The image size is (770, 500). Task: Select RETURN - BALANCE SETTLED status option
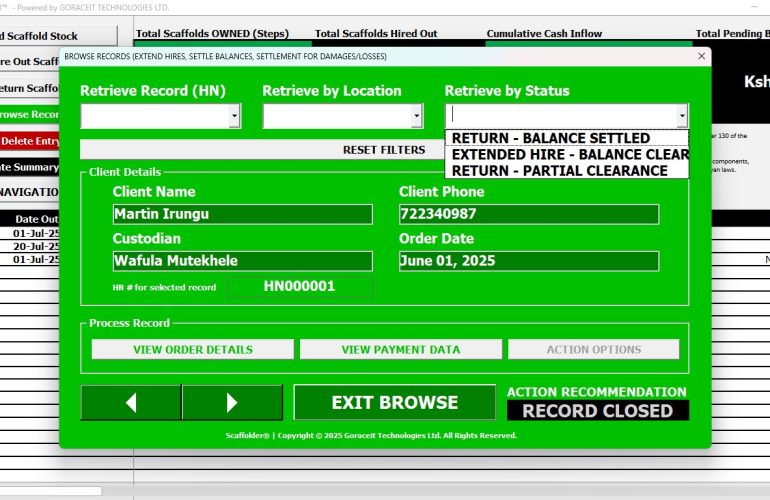point(550,138)
